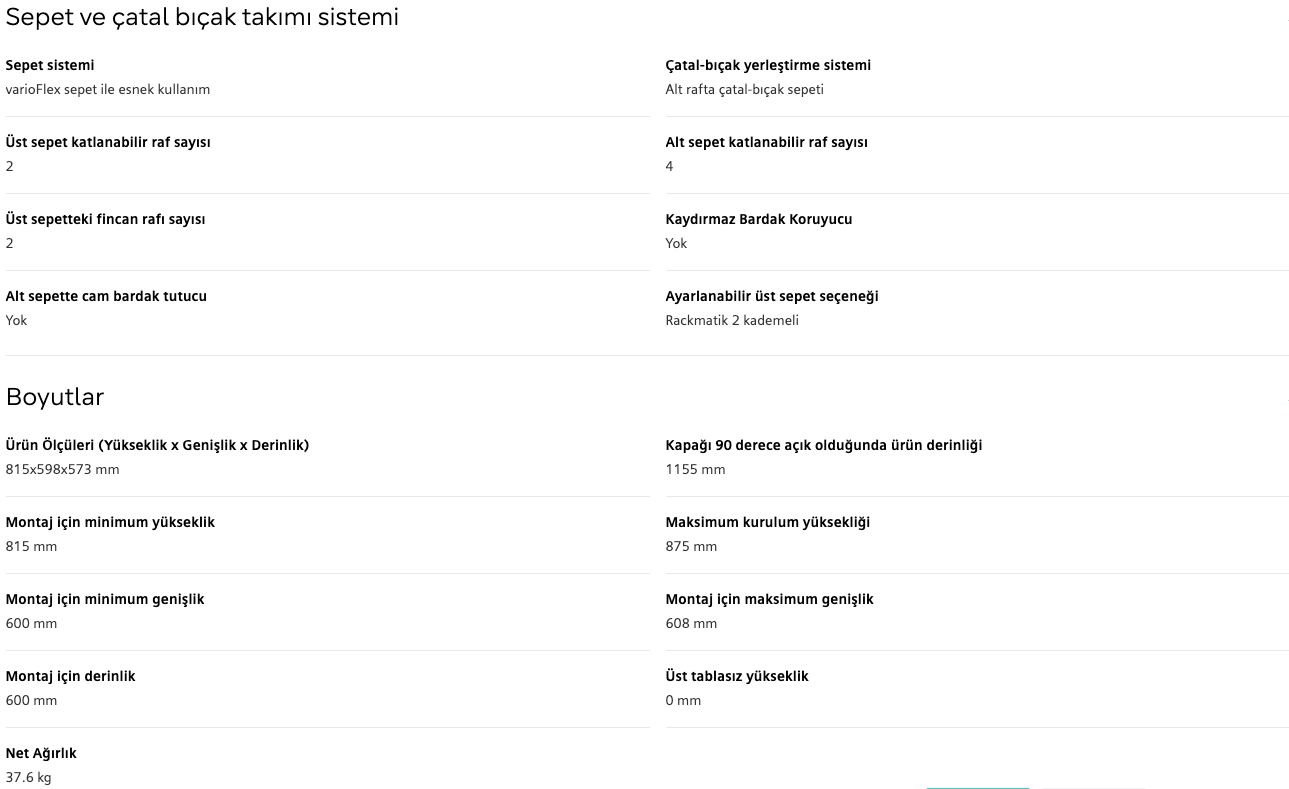Click the 875 mm value
Screen dimensions: 1289x789
click(691, 546)
